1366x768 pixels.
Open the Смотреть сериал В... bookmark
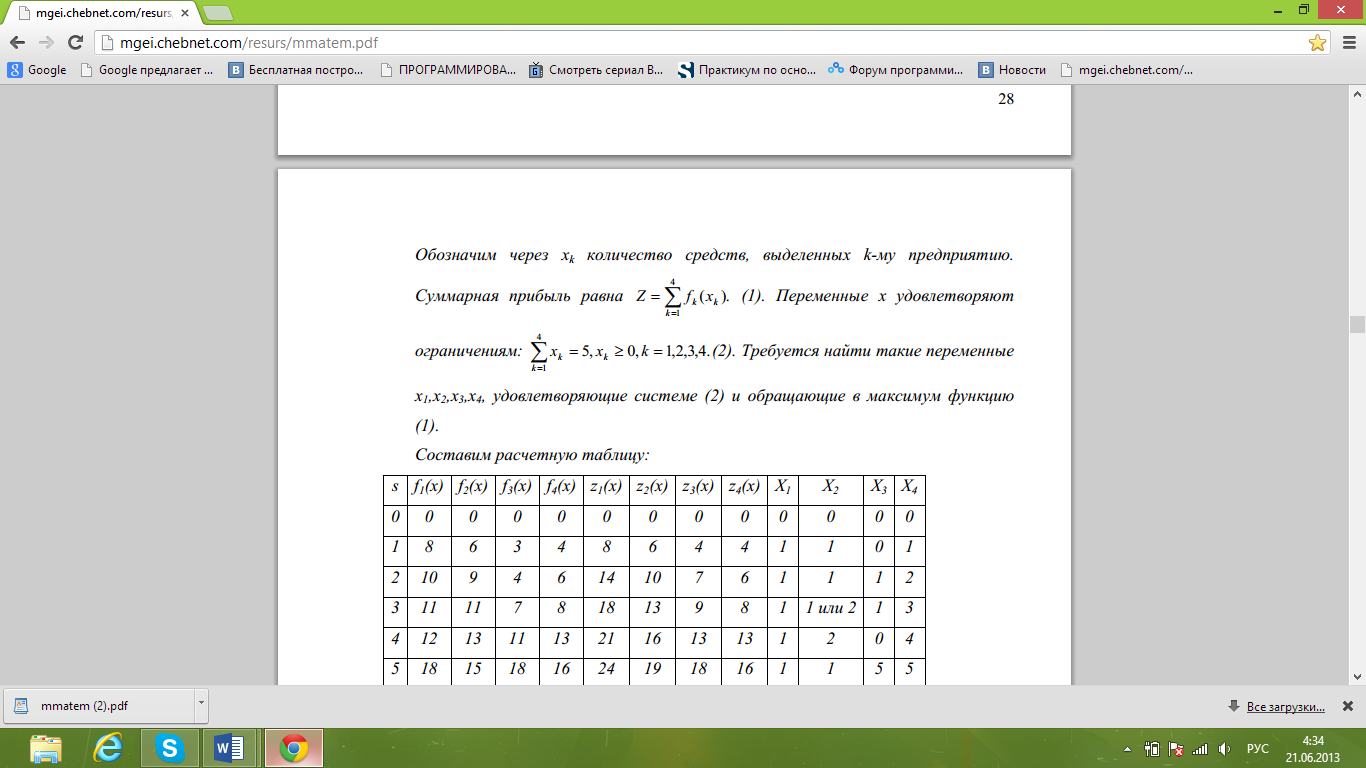coord(596,70)
